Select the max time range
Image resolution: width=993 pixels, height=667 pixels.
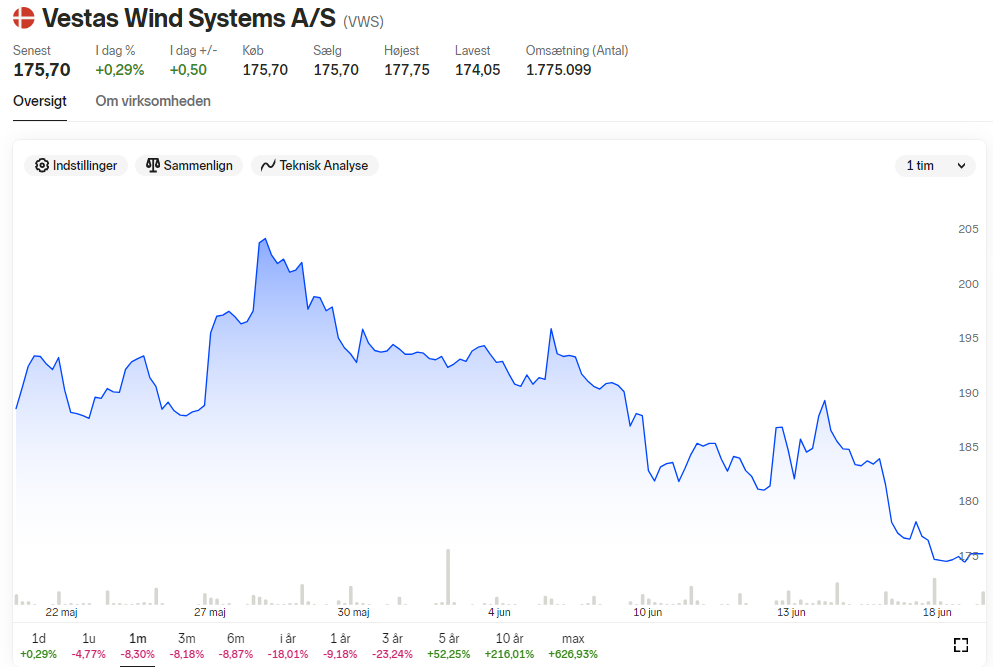point(573,645)
